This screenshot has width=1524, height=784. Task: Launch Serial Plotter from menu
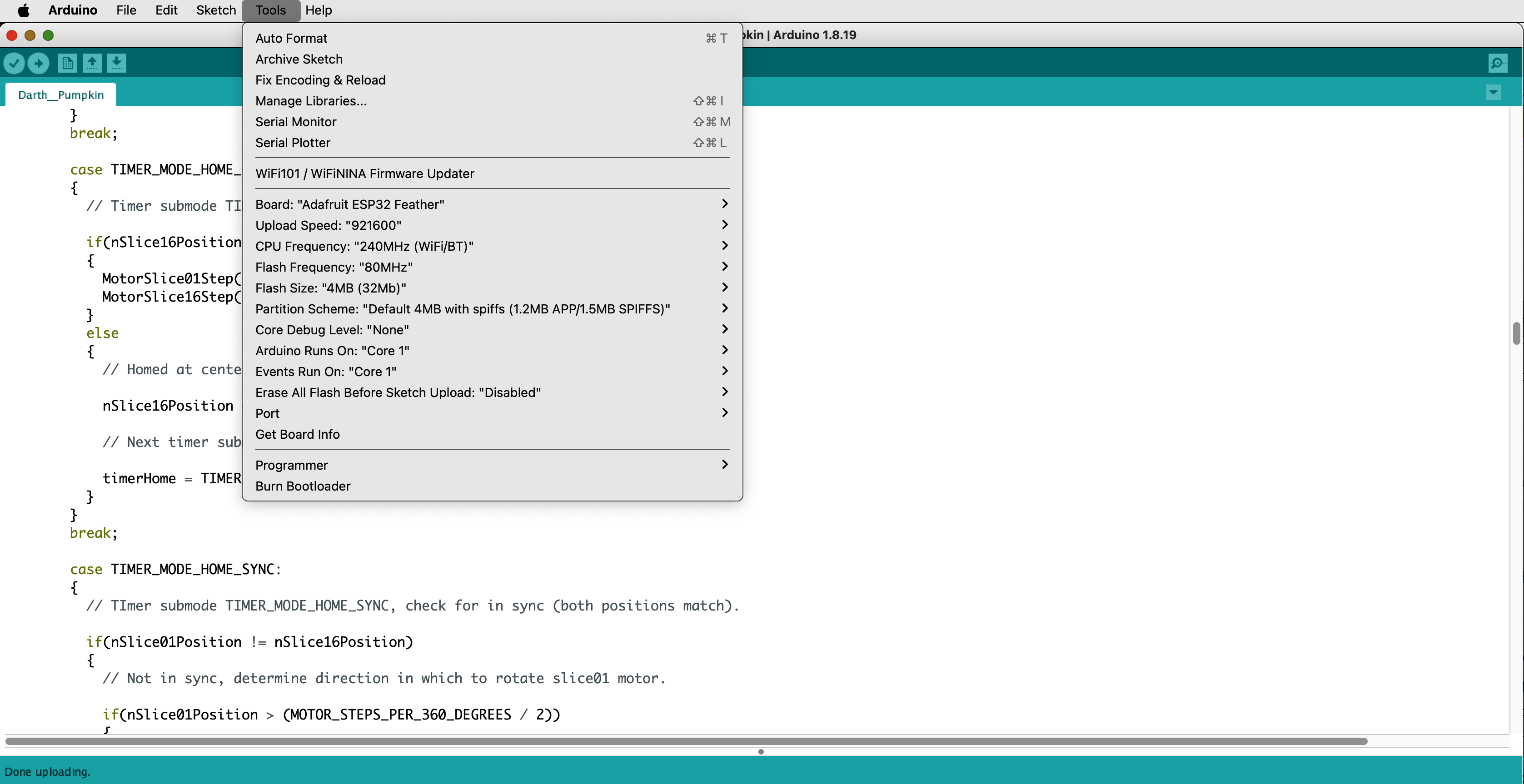coord(492,143)
